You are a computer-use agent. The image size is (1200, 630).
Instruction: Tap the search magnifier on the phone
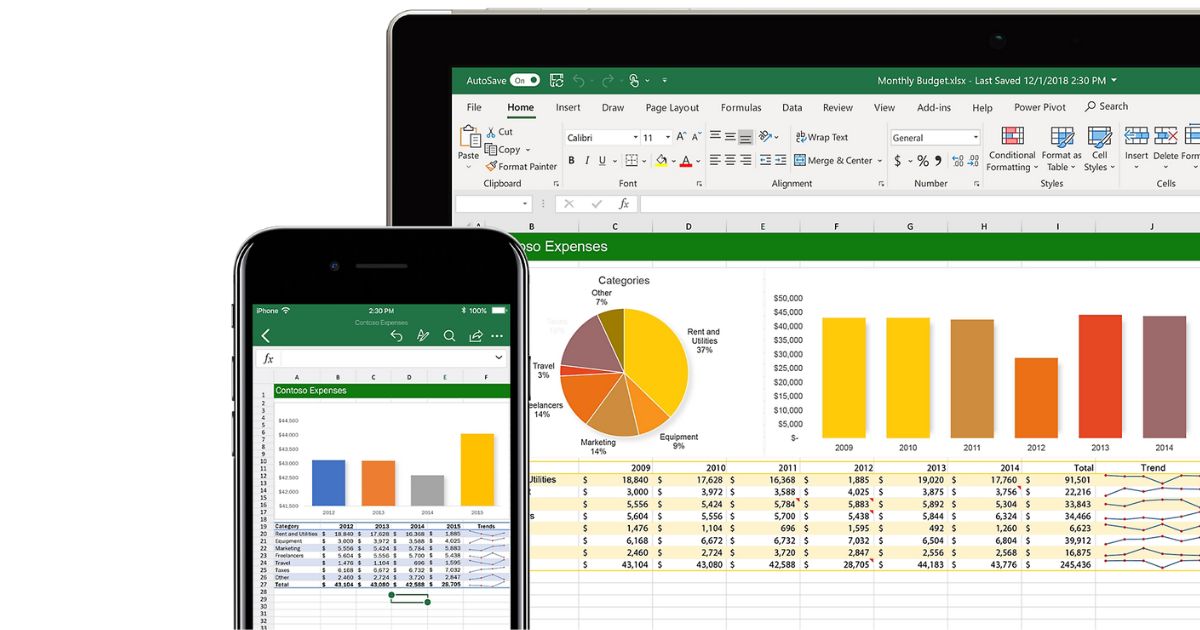(449, 336)
